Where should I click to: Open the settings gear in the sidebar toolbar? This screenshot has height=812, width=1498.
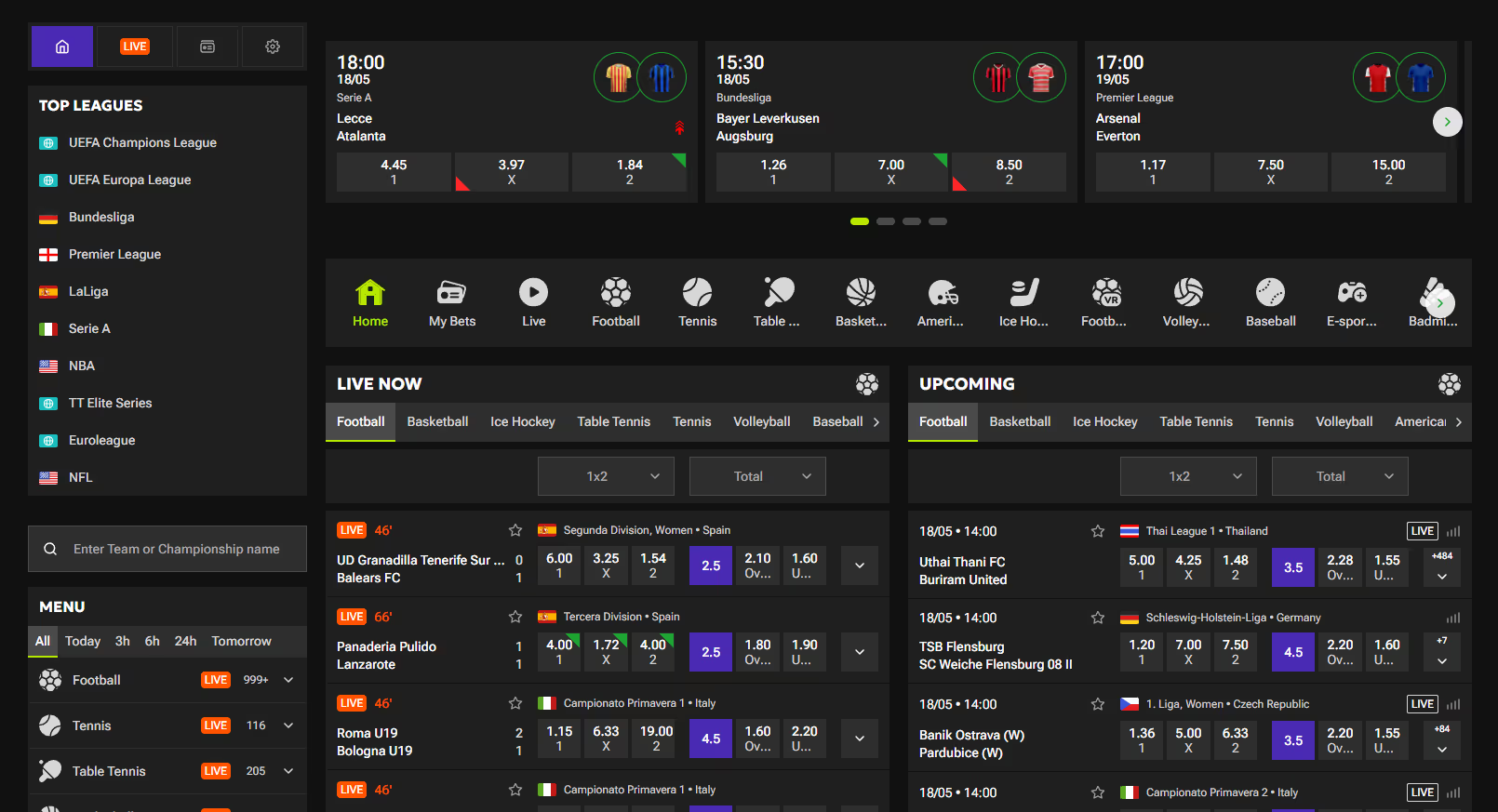[x=273, y=47]
